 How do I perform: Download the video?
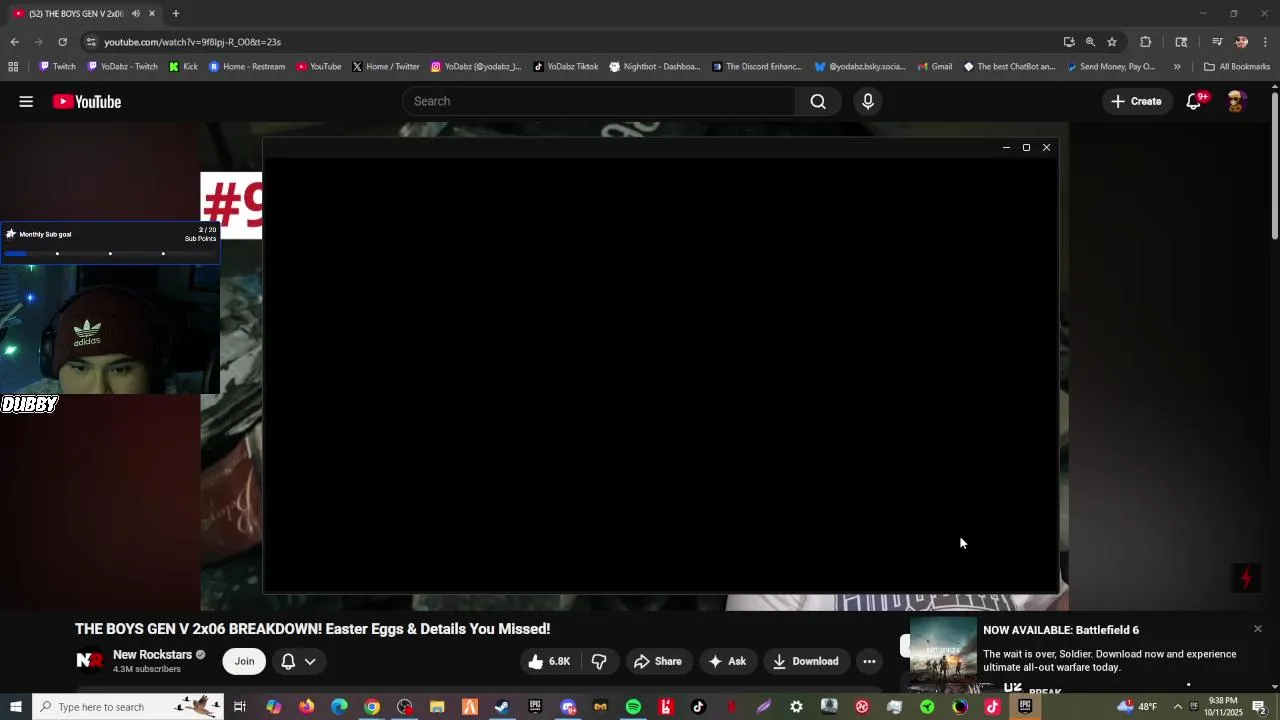pyautogui.click(x=805, y=661)
